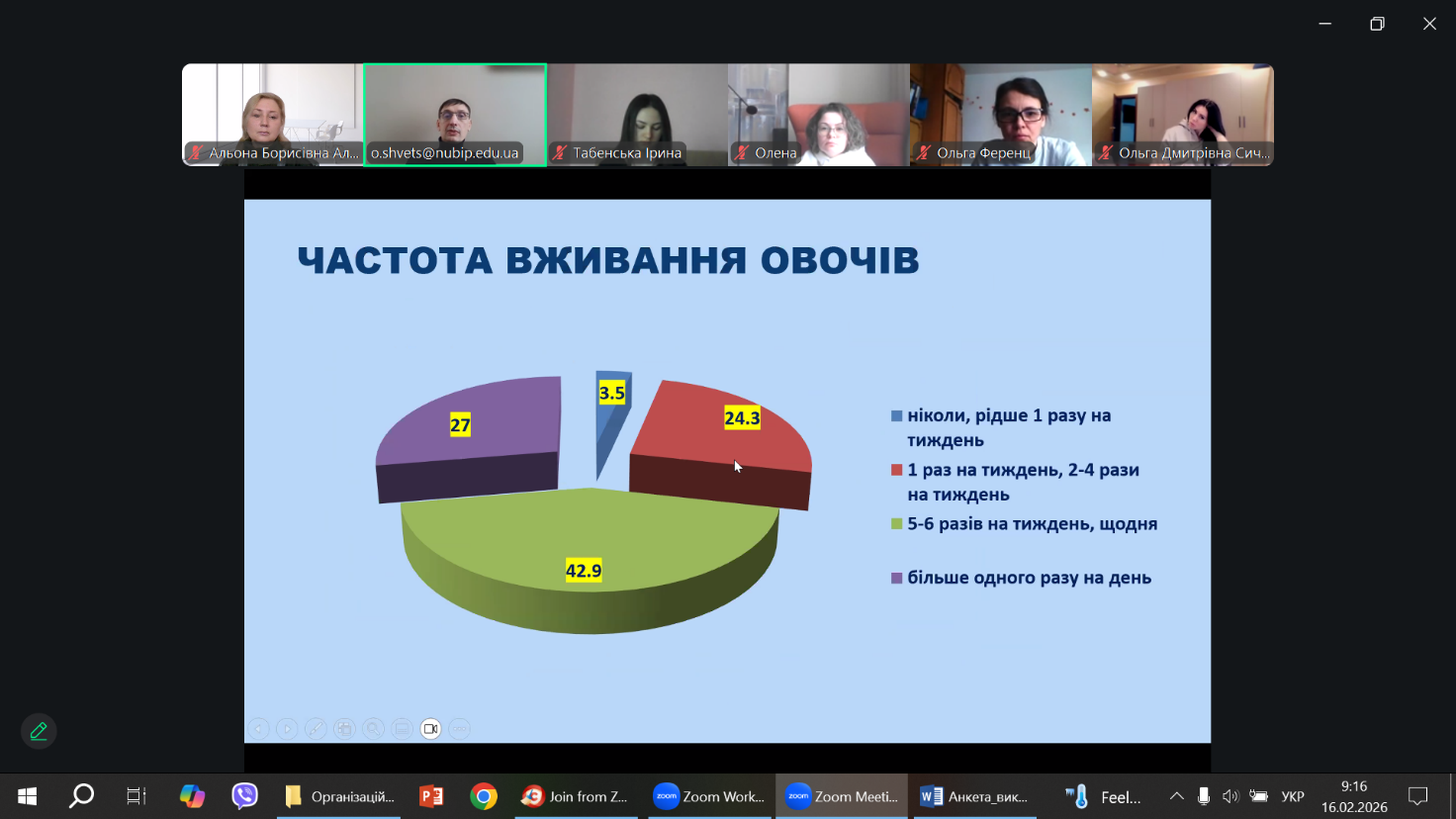Switch to PowerPoint on the taskbar
This screenshot has height=819, width=1456.
tap(431, 796)
